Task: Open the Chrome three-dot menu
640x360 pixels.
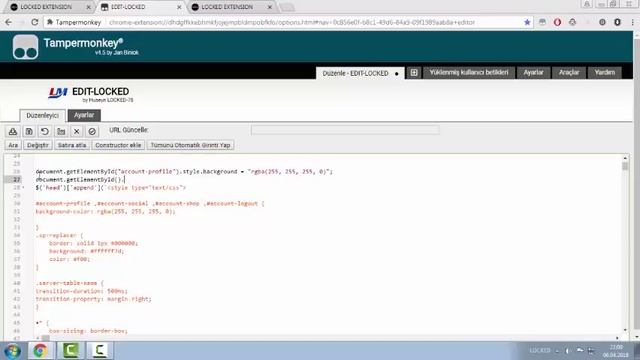Action: tap(632, 22)
